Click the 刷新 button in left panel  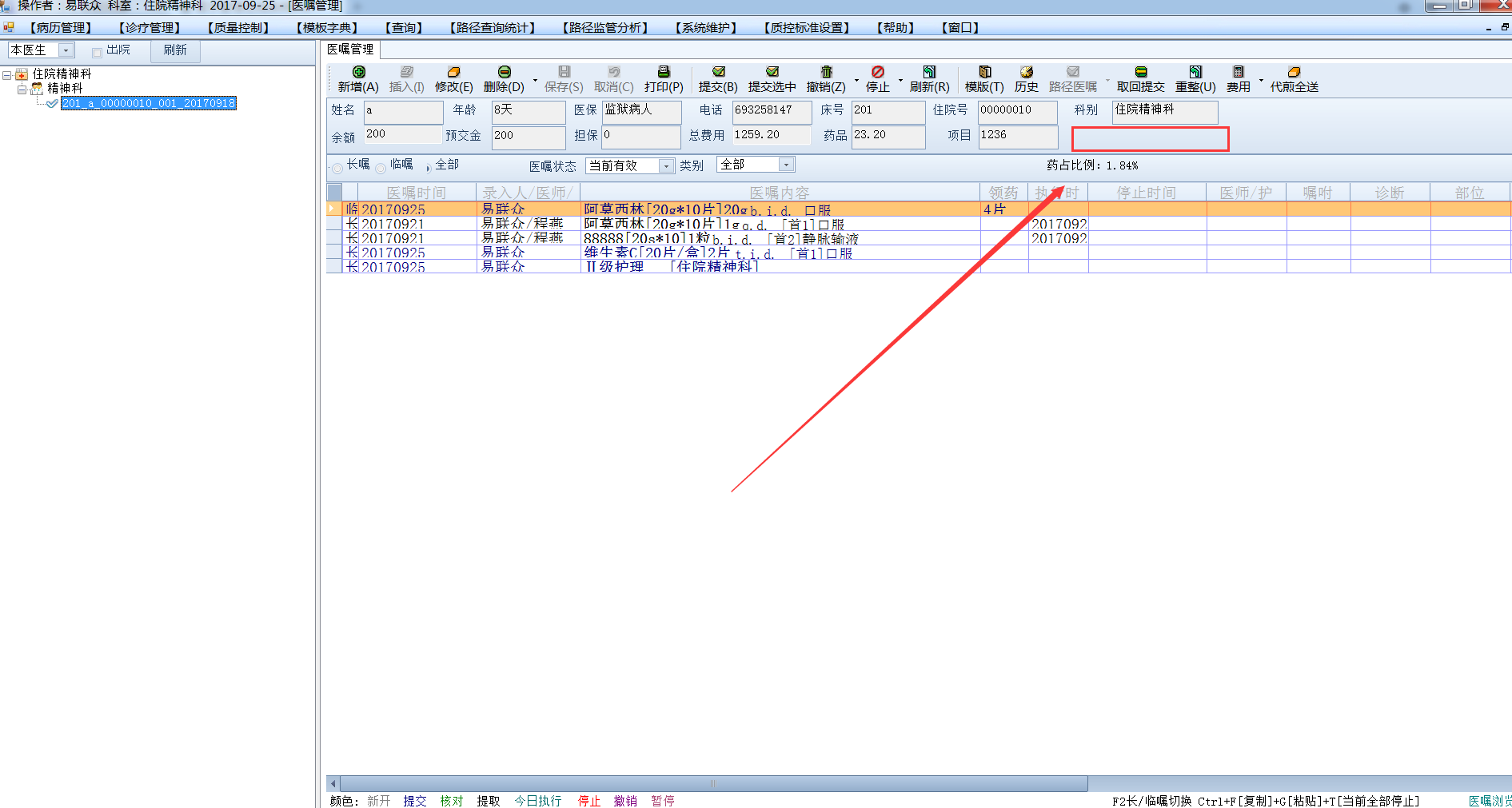pos(175,50)
